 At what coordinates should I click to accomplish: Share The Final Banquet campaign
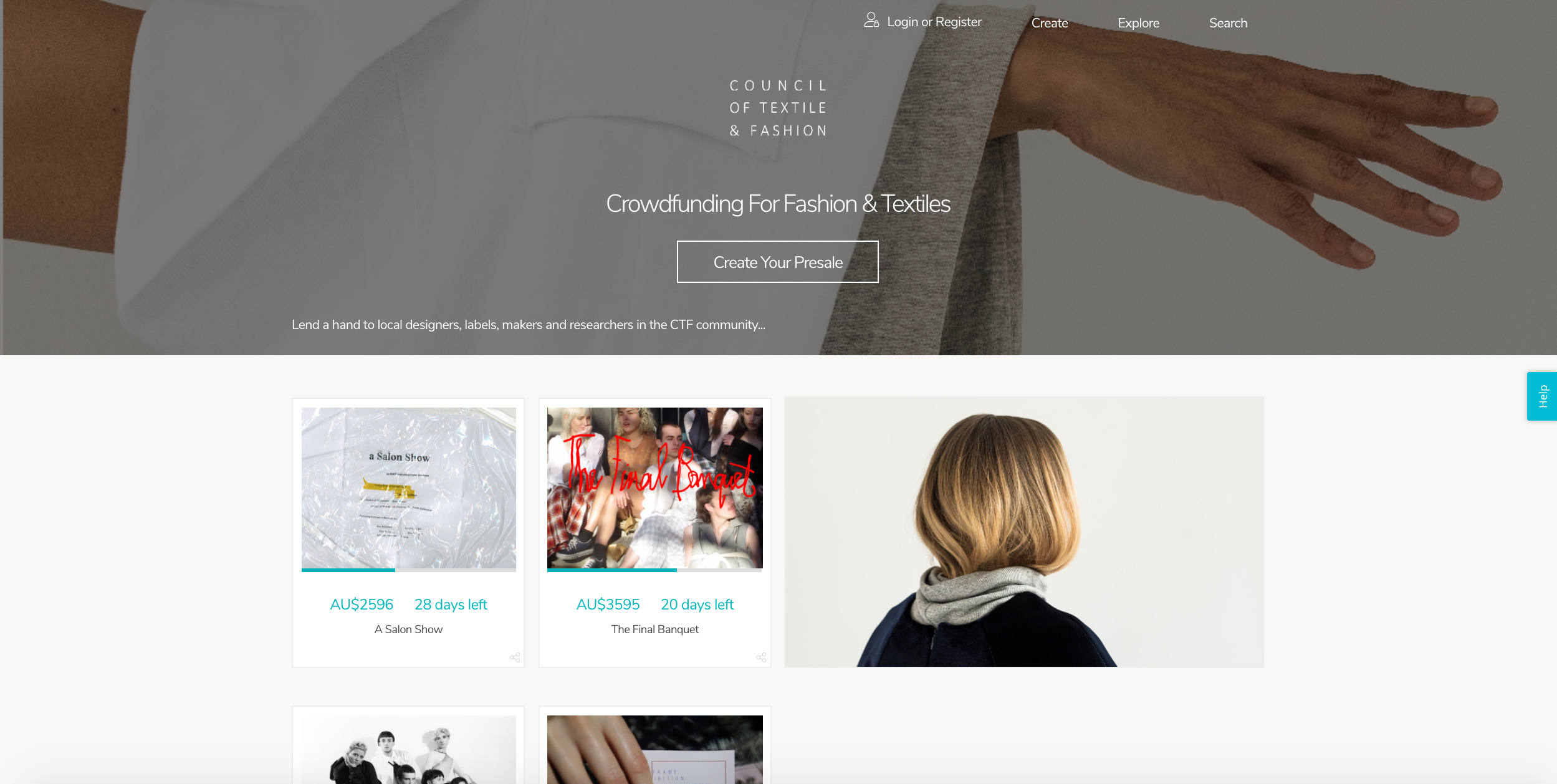coord(761,657)
